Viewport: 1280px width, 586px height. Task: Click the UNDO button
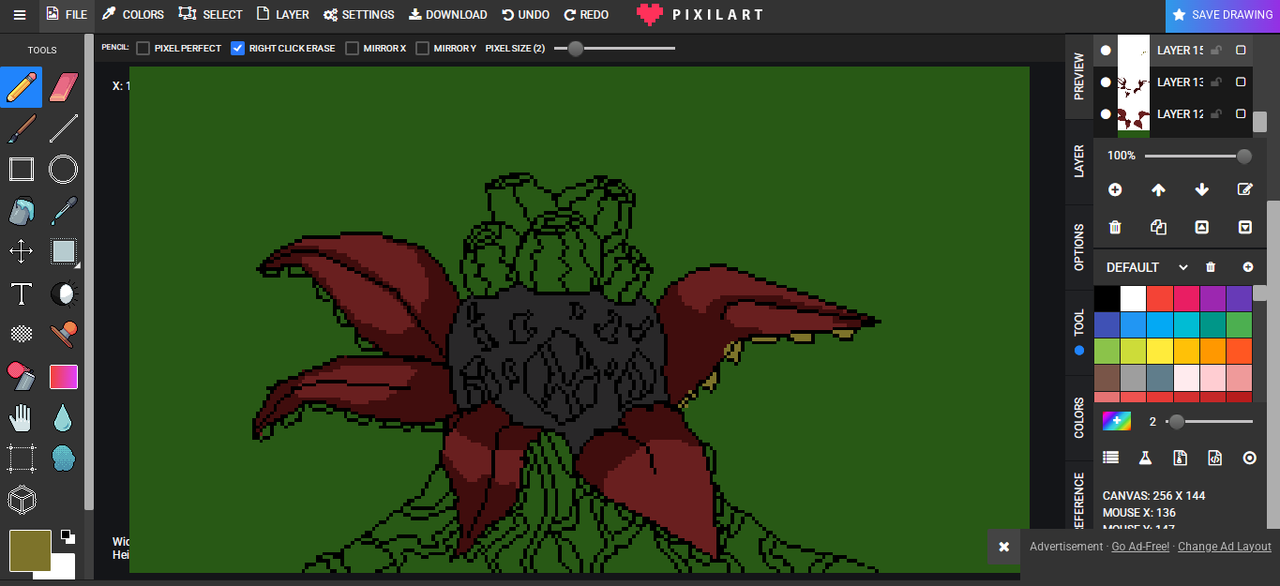(526, 15)
